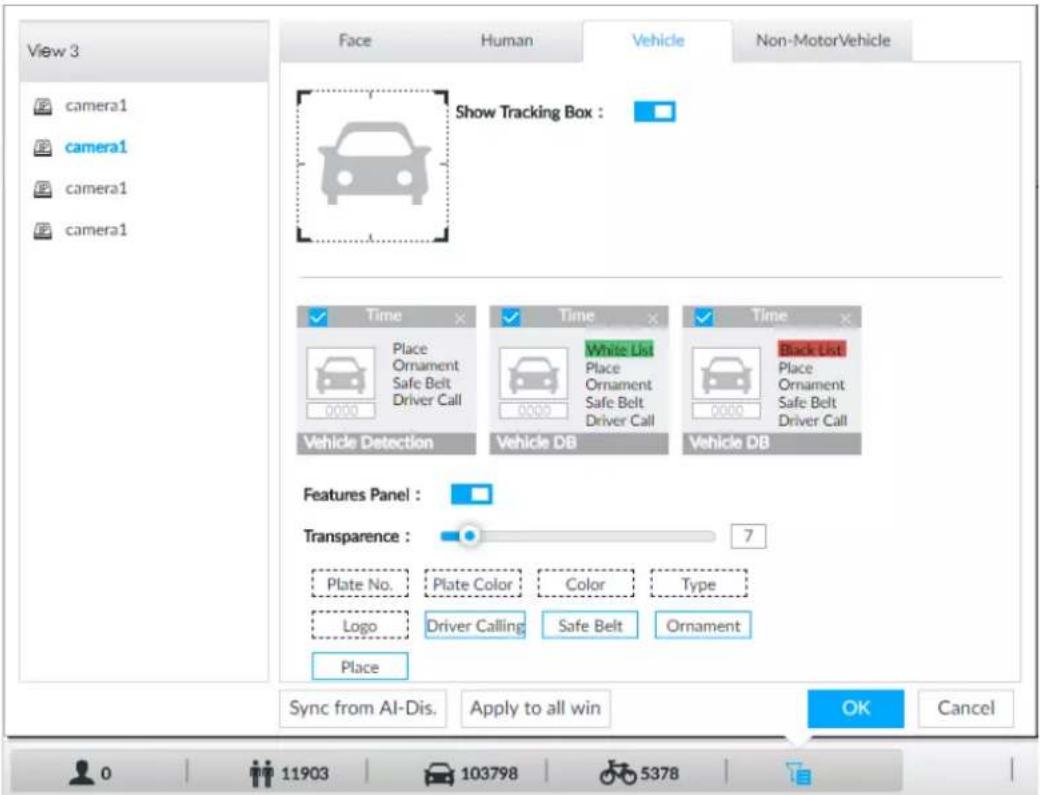
Task: Click the vehicle count icon showing 103798
Action: pyautogui.click(x=439, y=774)
